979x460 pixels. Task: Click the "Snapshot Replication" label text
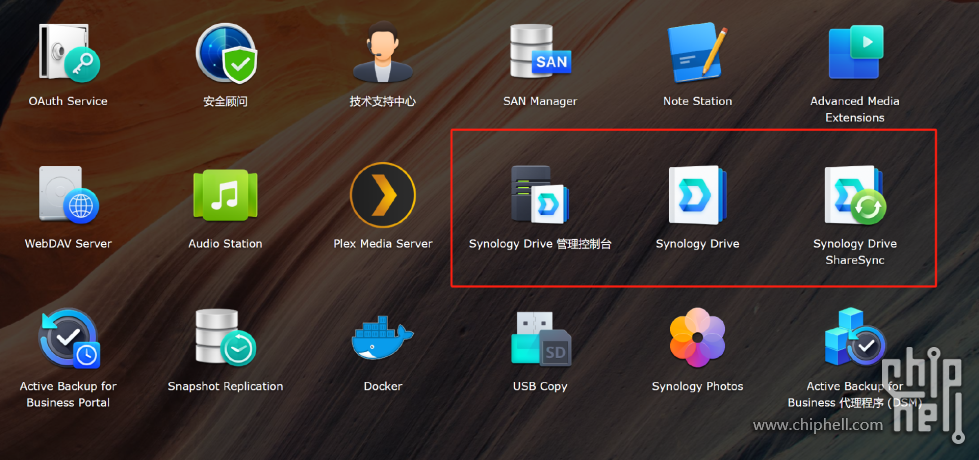coord(225,386)
